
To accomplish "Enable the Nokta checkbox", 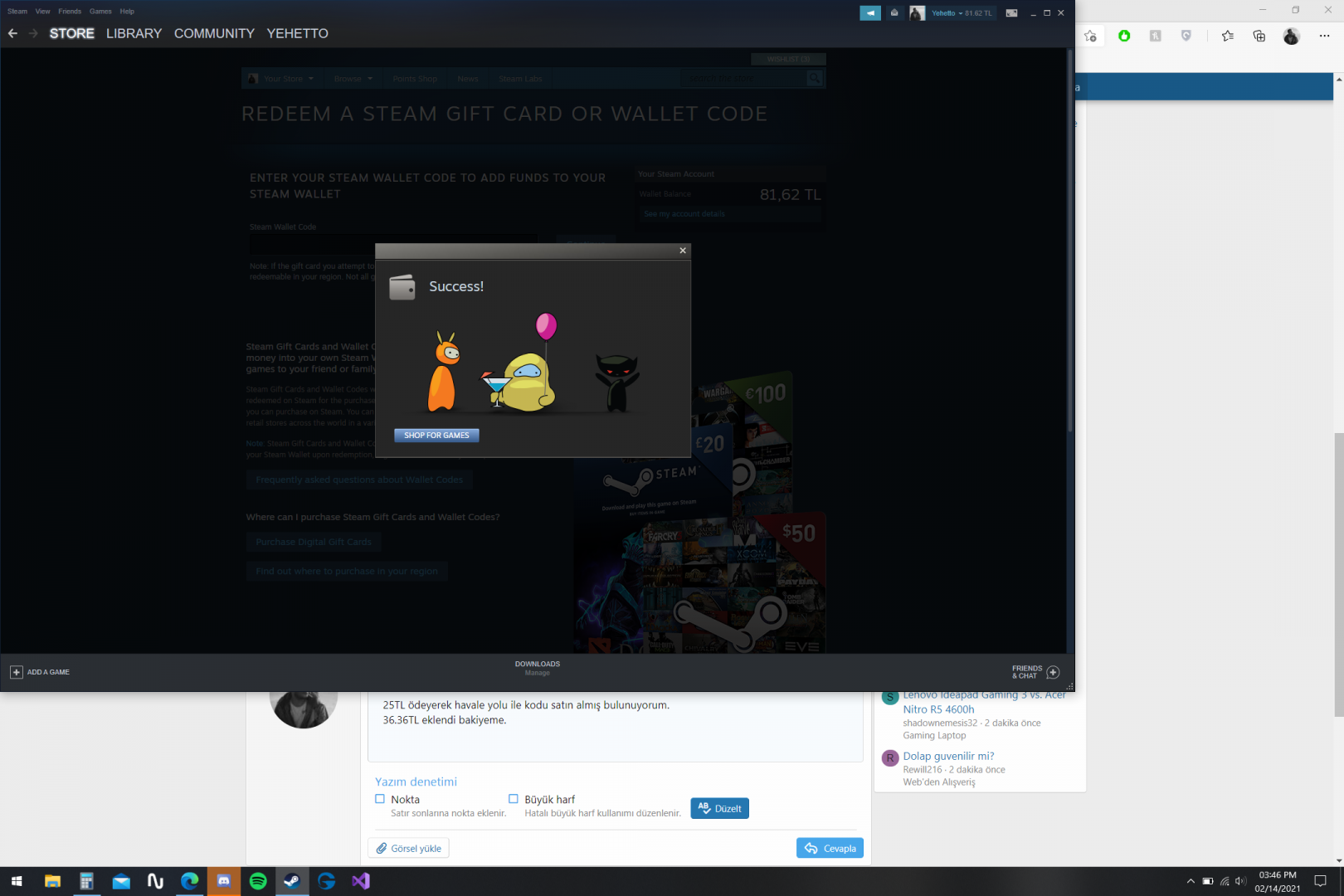I will click(380, 799).
